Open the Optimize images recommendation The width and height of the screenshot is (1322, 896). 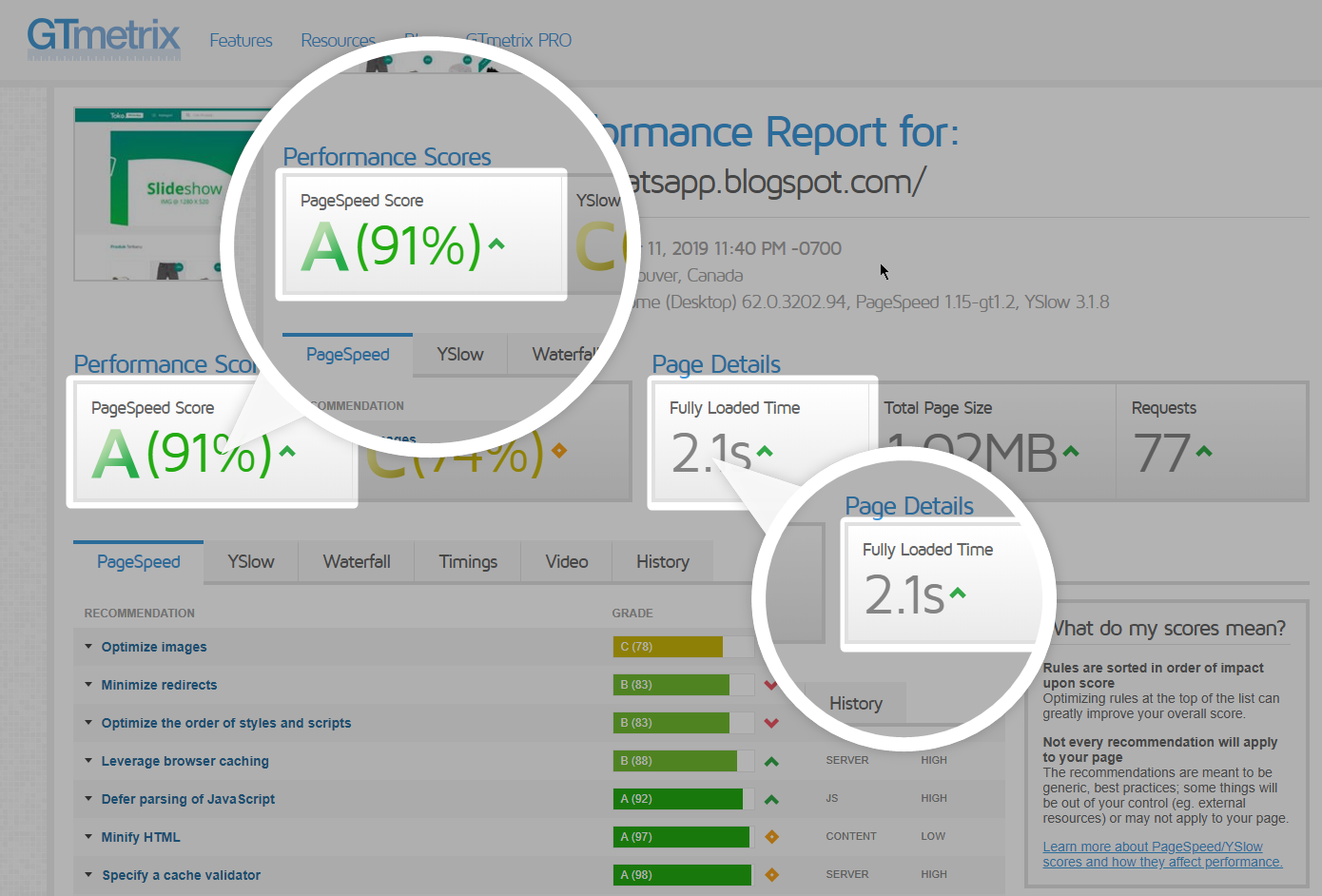coord(154,647)
